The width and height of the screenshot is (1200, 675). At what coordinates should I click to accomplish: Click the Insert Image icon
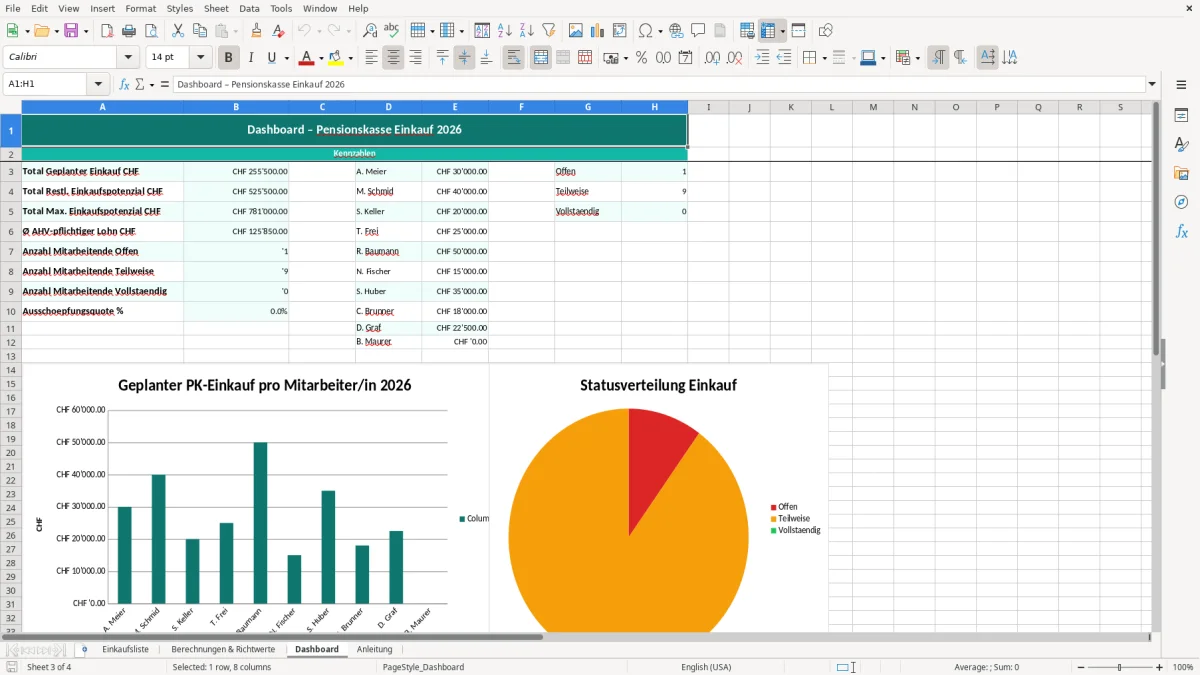(x=576, y=31)
